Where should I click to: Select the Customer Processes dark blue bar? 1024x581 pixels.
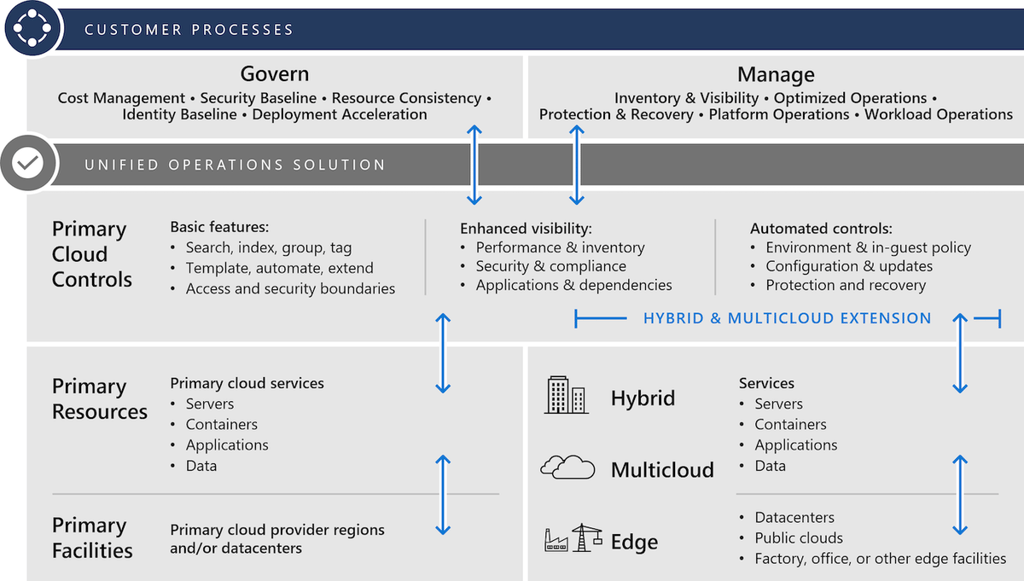point(190,29)
